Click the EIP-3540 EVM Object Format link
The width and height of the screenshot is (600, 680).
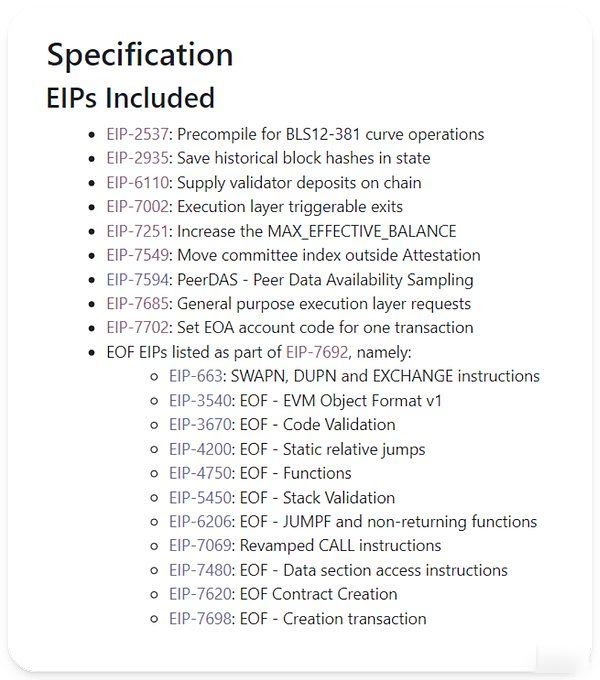point(200,400)
